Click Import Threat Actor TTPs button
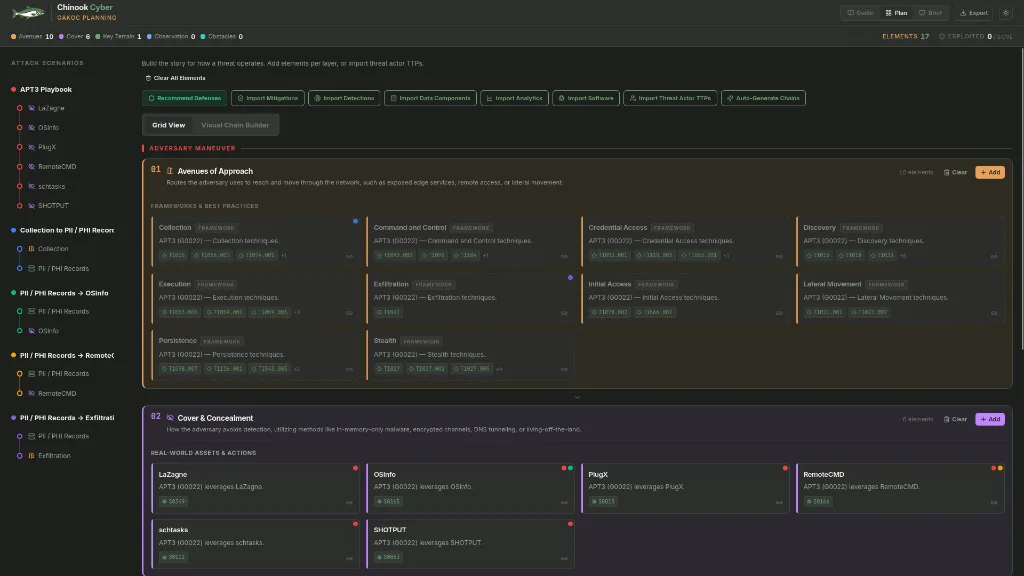 pos(670,98)
